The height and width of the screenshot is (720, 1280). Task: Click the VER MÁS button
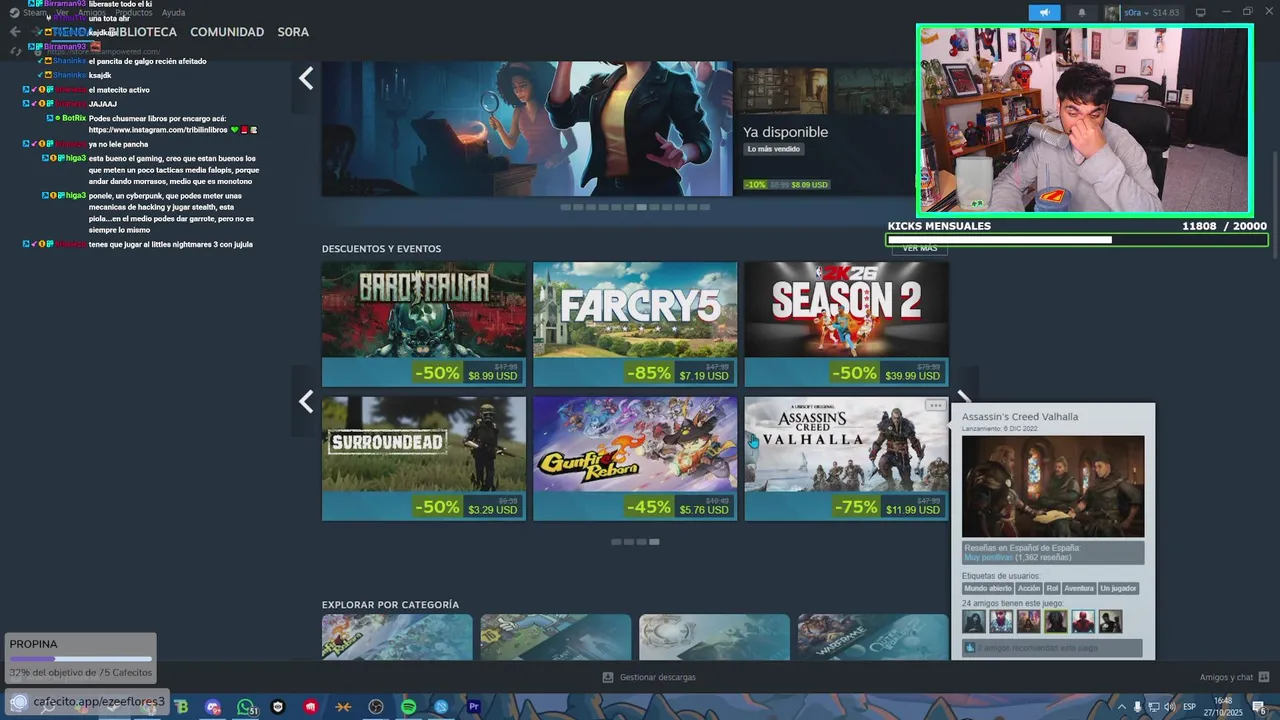(920, 249)
